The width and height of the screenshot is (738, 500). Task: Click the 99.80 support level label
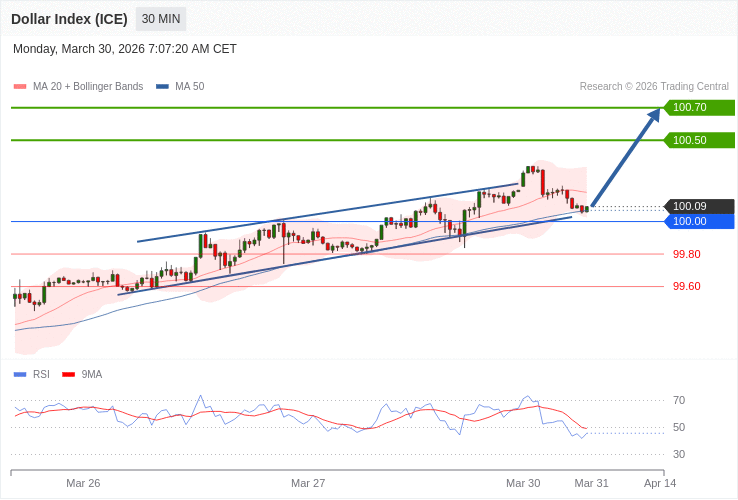click(x=686, y=254)
